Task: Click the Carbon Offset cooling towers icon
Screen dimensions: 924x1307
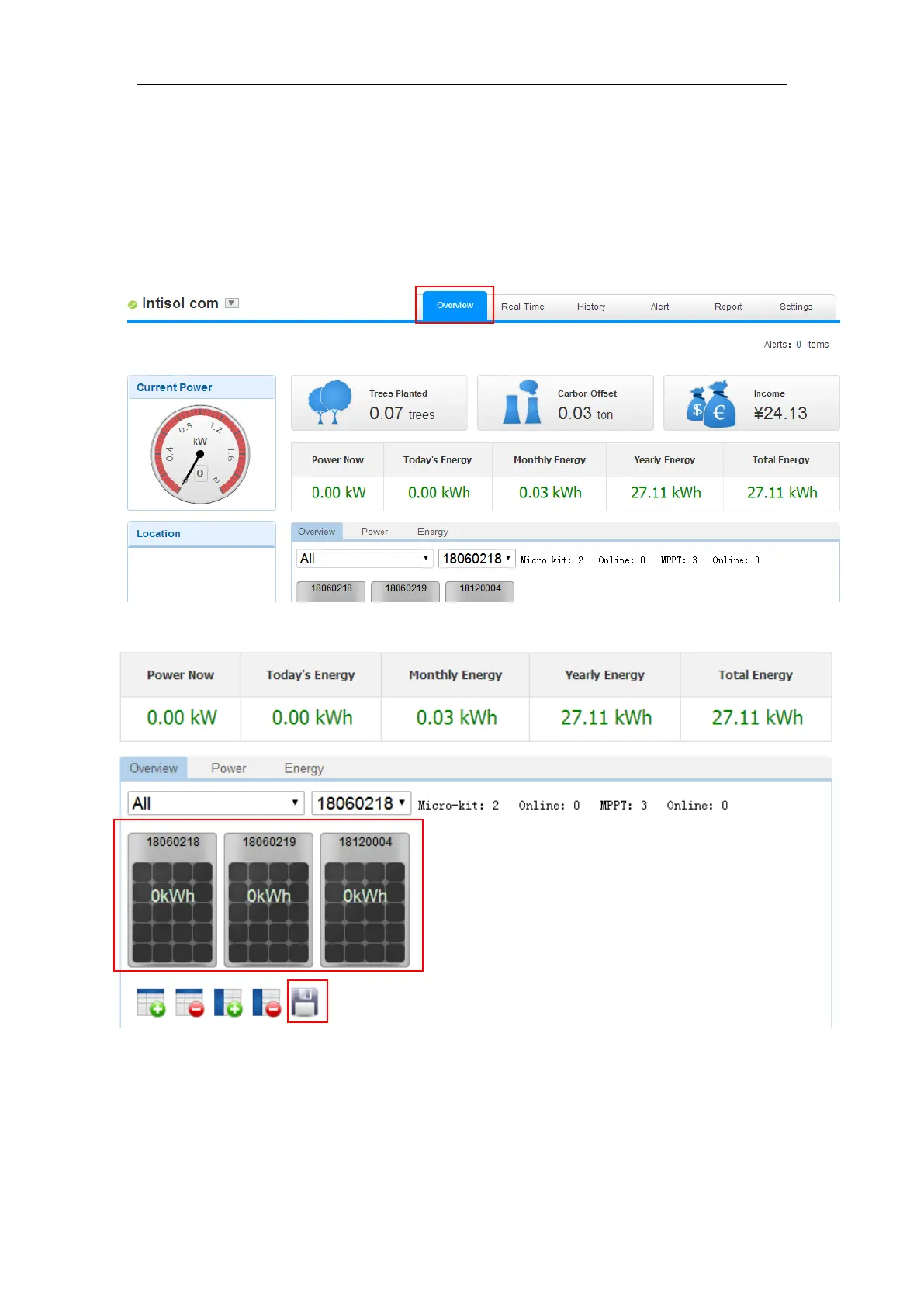Action: point(522,402)
